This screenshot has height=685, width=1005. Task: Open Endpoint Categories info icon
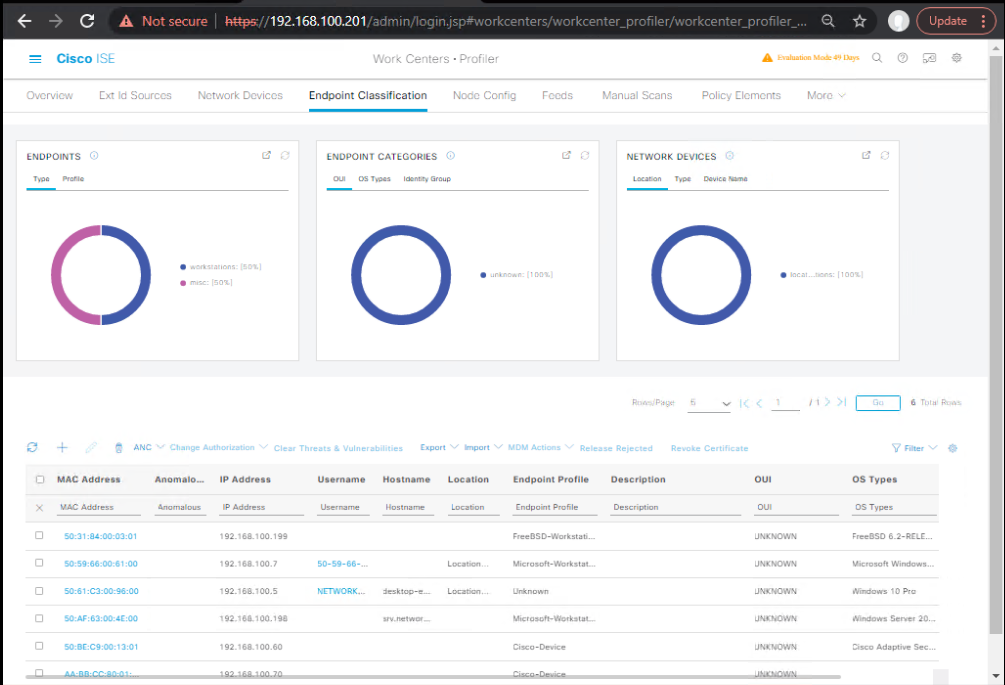pos(451,156)
